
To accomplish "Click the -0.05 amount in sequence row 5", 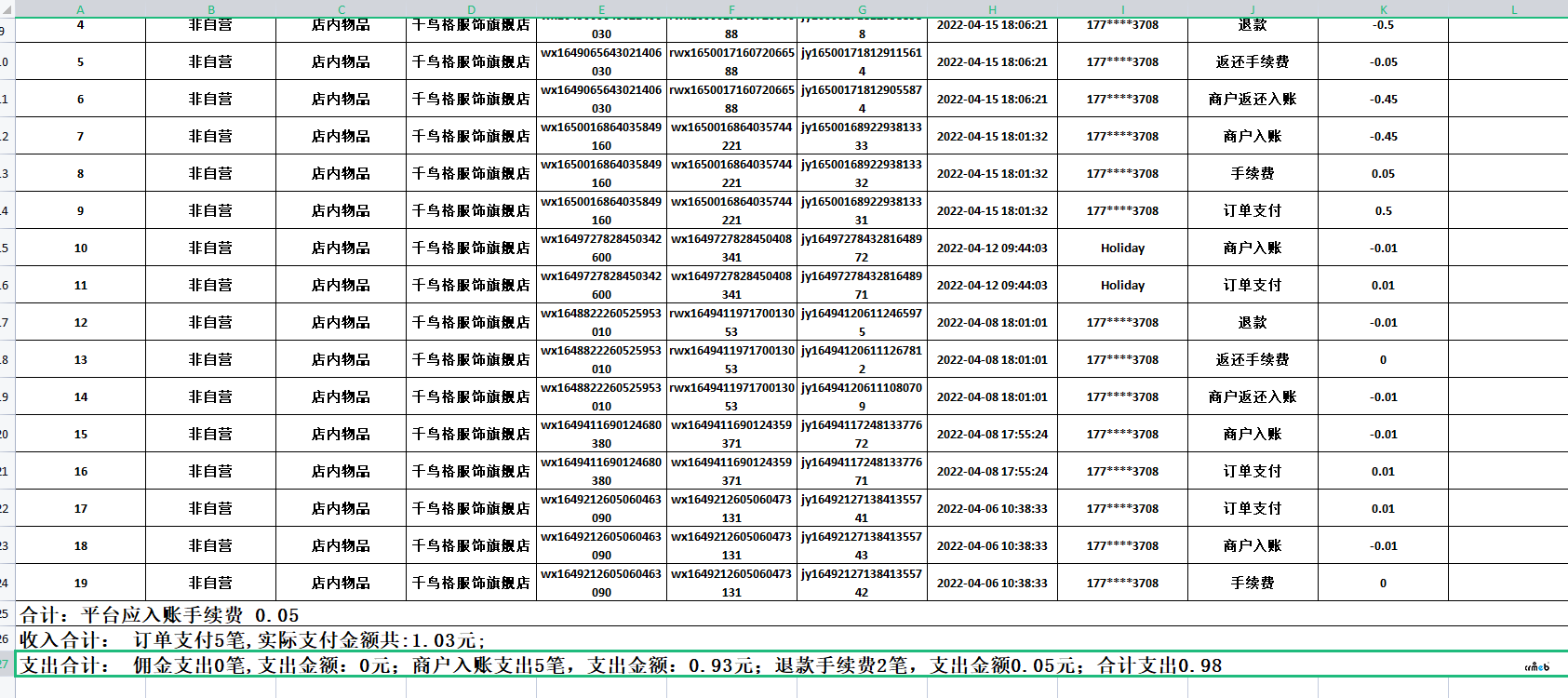I will [x=1383, y=62].
